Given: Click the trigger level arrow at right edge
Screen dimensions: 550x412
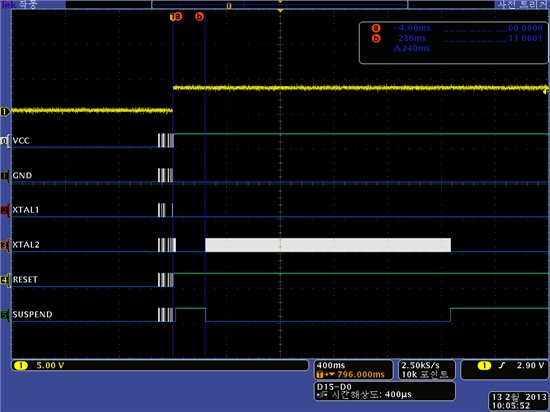Looking at the screenshot, I should point(545,92).
